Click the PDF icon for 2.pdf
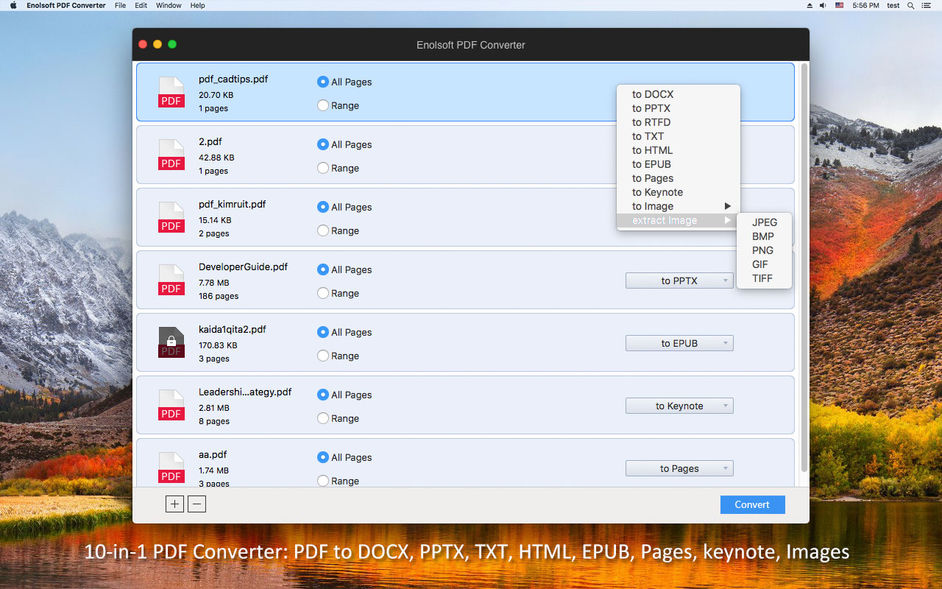942x589 pixels. [x=170, y=155]
